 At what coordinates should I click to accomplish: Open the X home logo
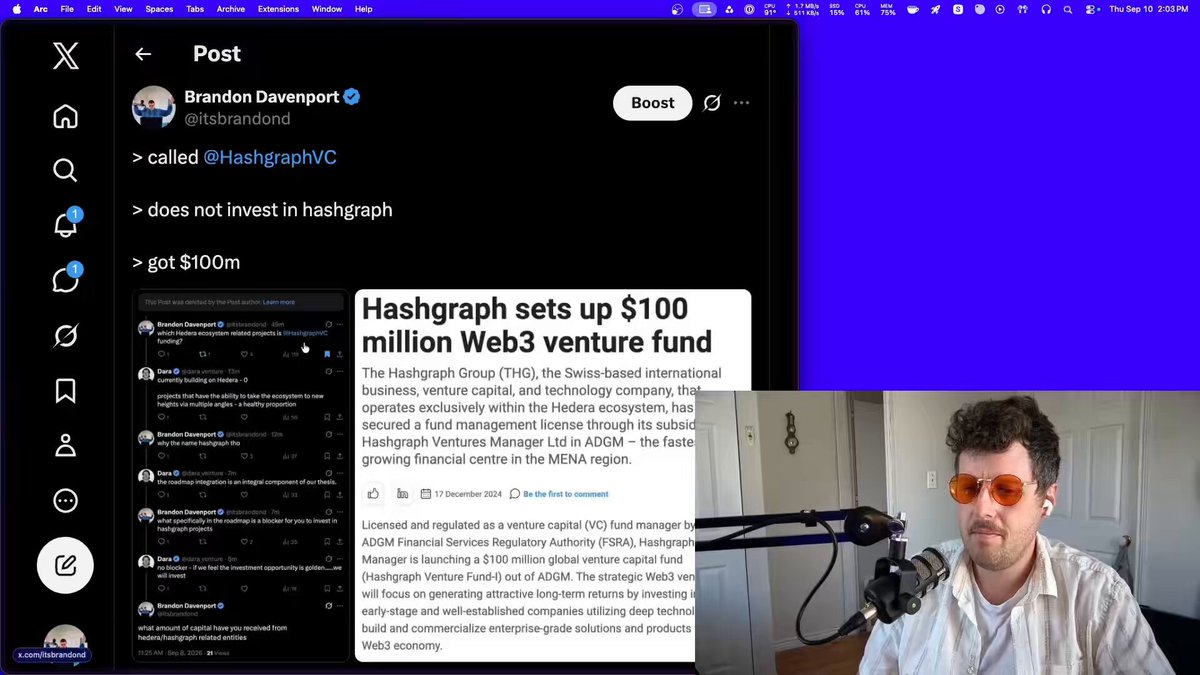[65, 56]
